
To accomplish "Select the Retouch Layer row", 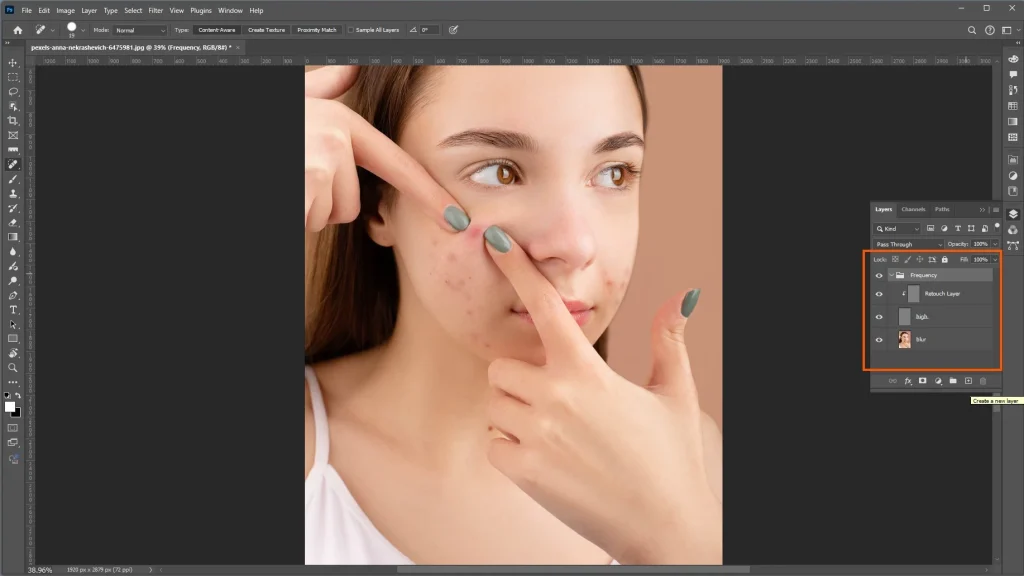I will point(939,294).
